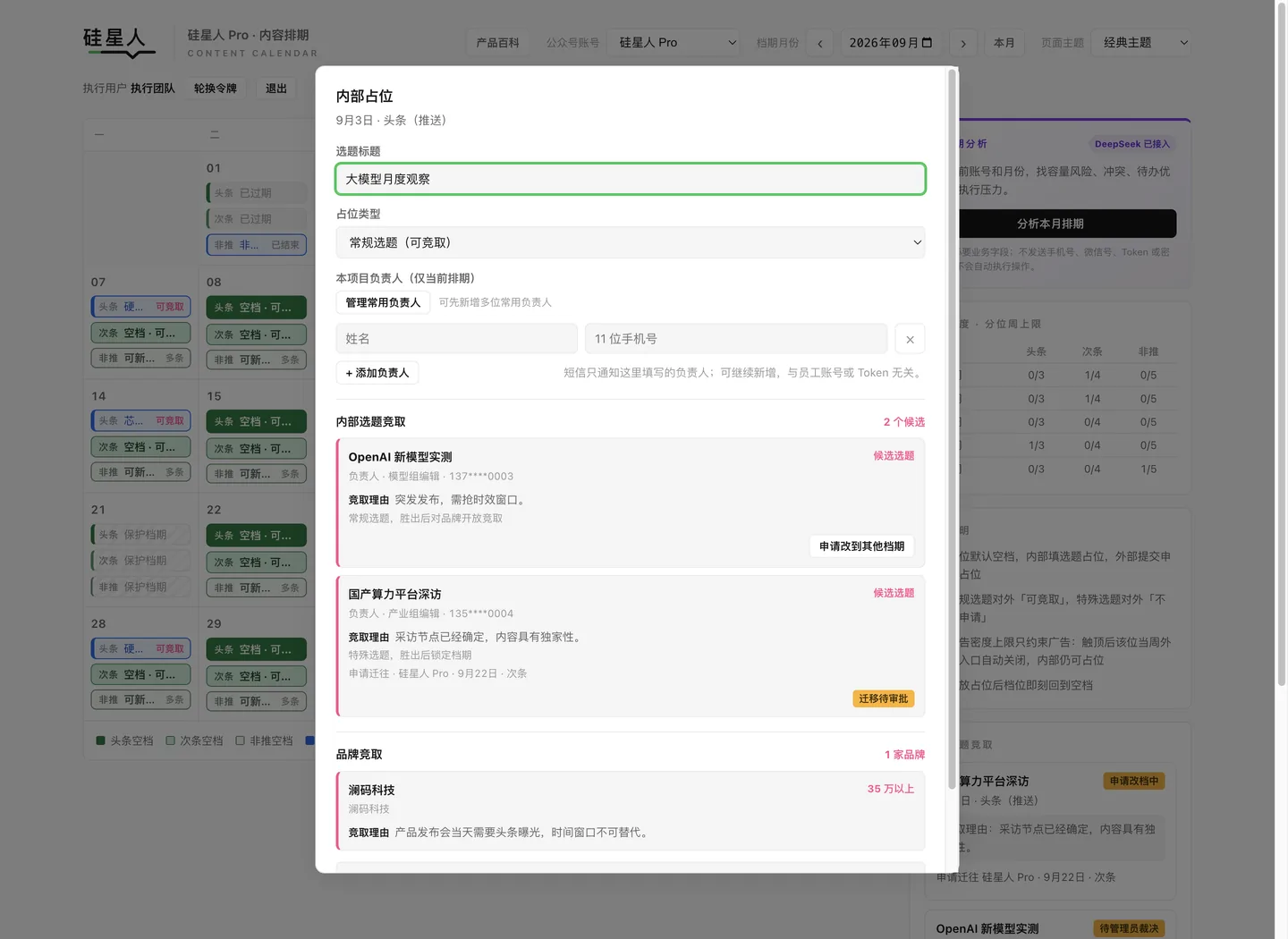This screenshot has width=1288, height=939.
Task: Open day 08 头条 空档 slot
Action: pos(256,308)
